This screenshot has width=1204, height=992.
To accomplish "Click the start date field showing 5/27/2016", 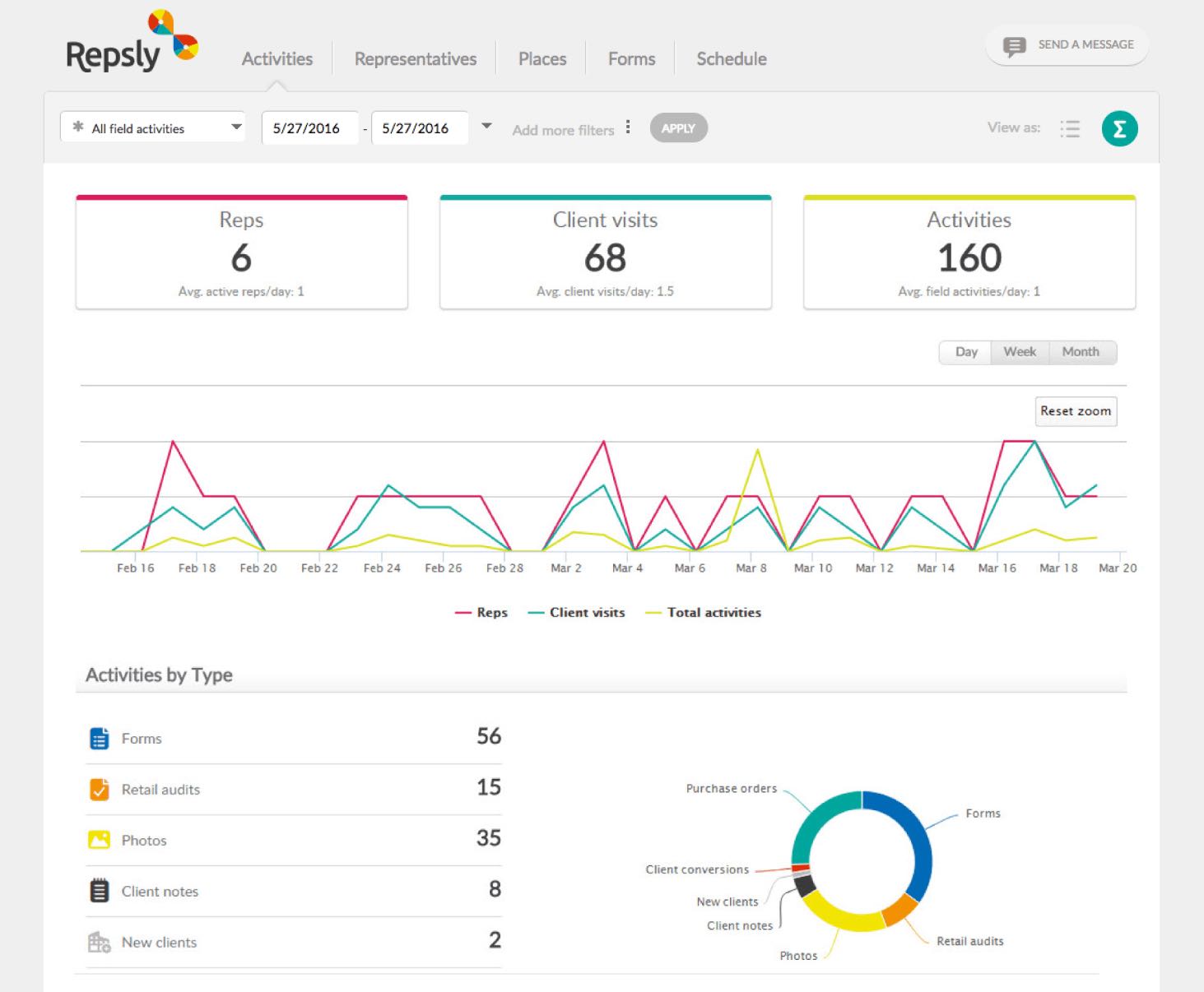I will [310, 127].
